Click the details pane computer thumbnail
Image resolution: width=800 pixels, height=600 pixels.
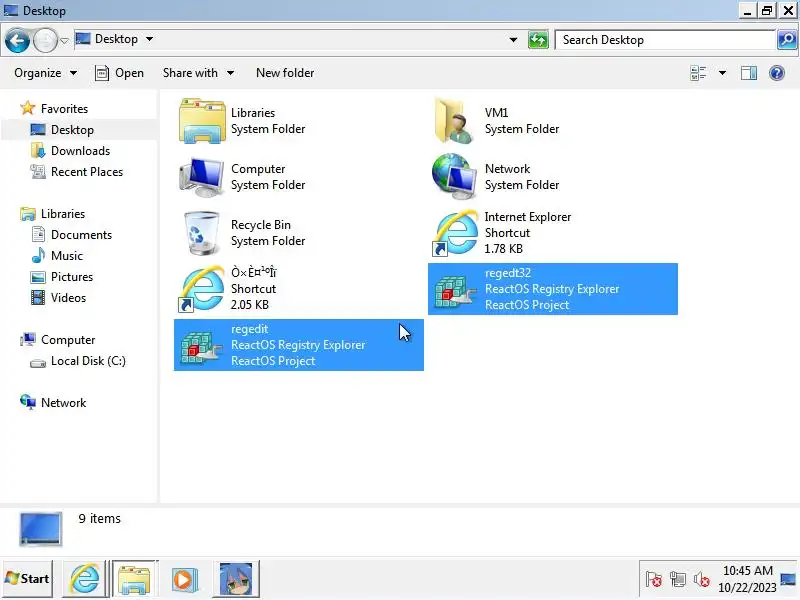[41, 529]
